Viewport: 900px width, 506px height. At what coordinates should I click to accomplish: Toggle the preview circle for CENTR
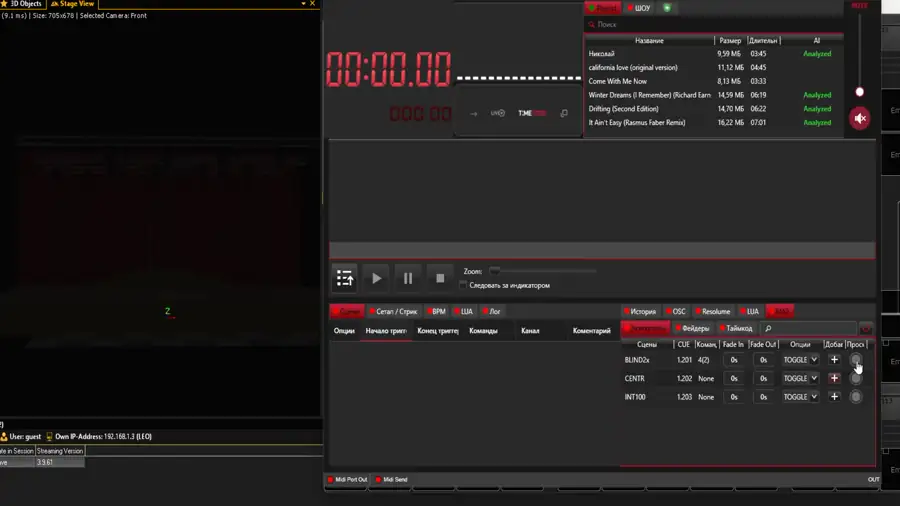coord(856,378)
